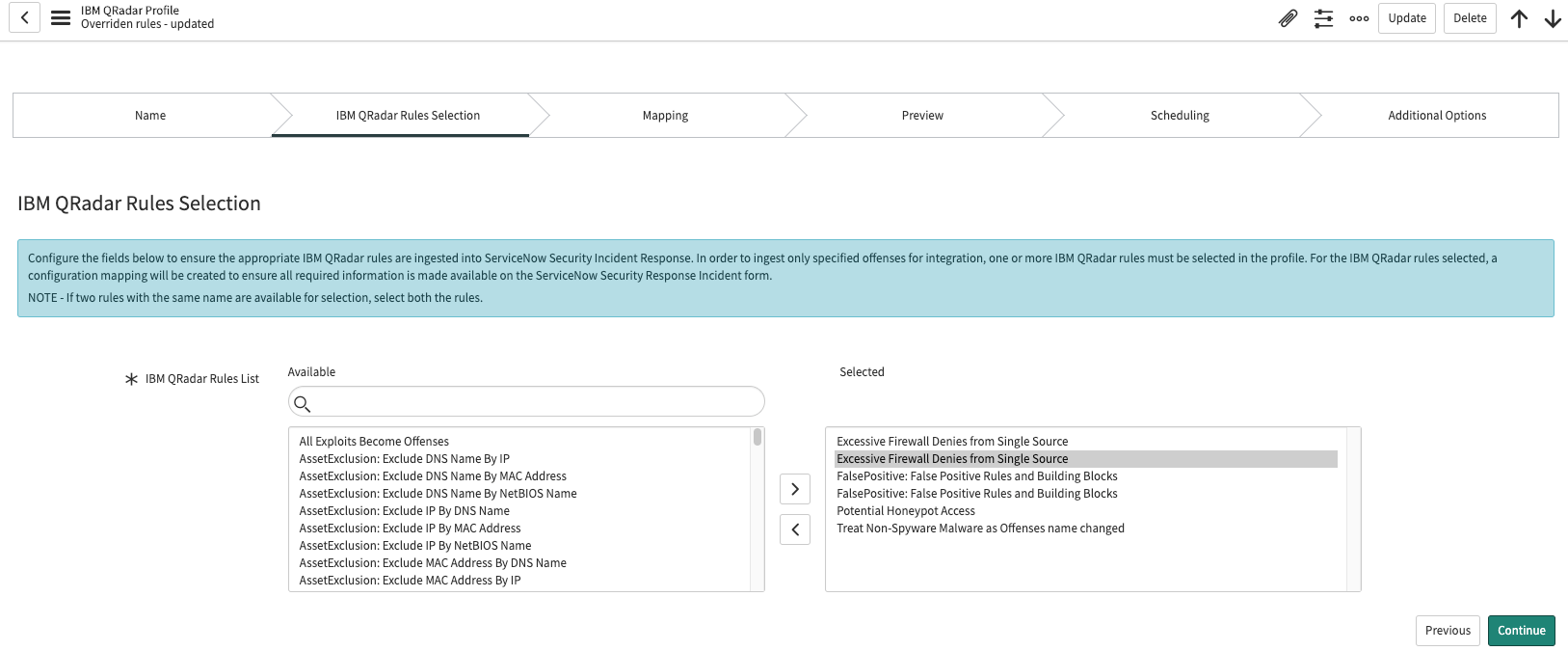
Task: Click the IBM QRadar Profile header title
Action: [130, 11]
